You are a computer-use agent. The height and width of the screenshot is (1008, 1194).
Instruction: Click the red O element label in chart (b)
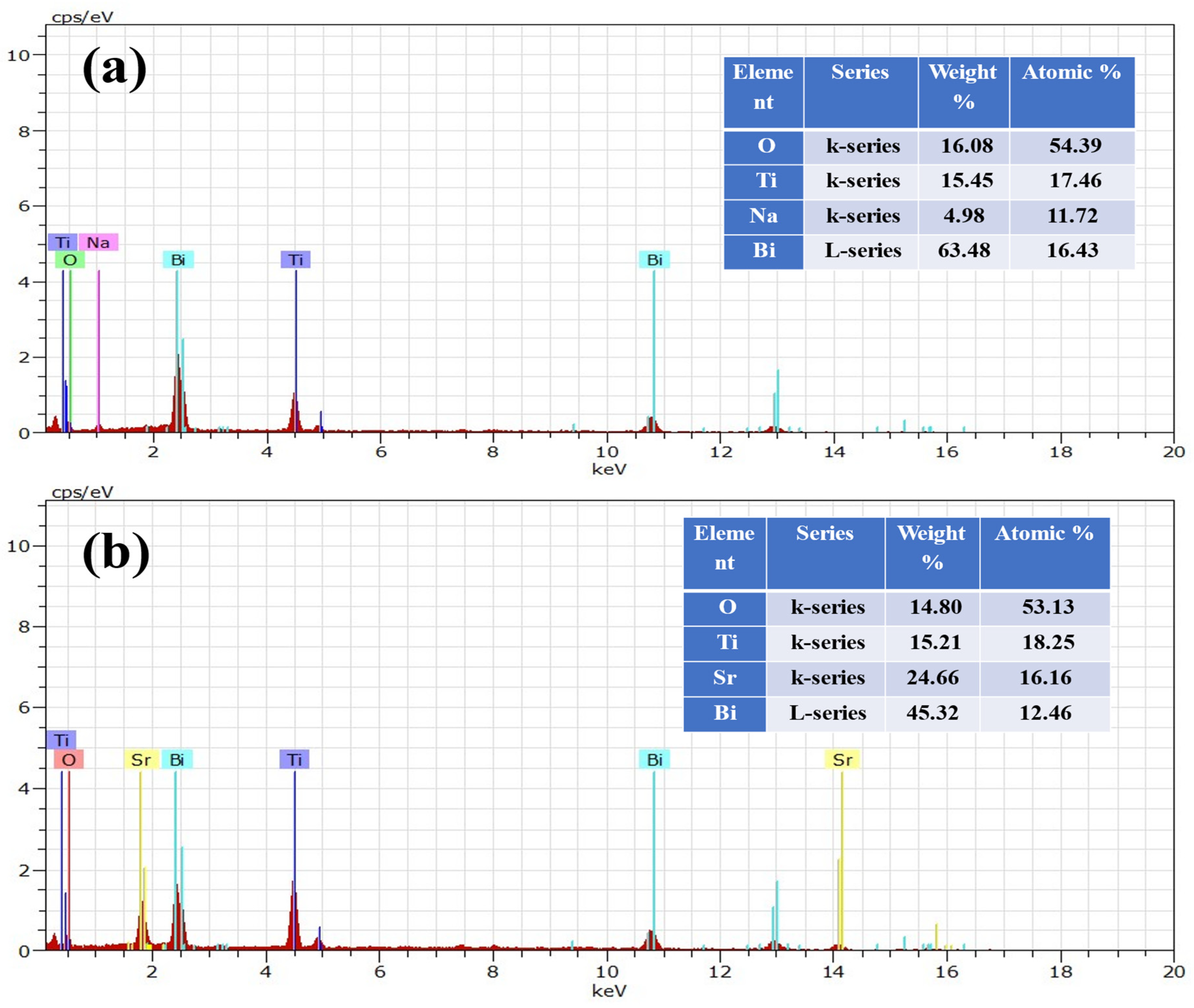[x=69, y=759]
